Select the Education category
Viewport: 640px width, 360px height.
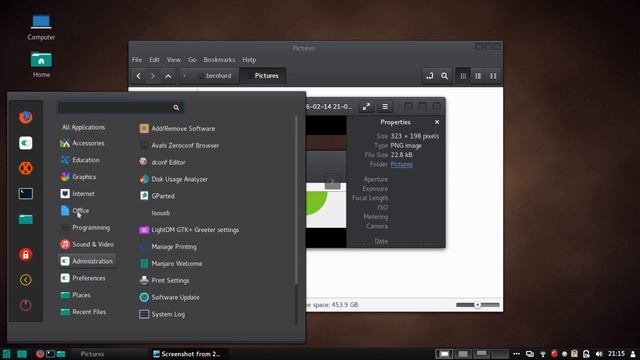[80, 160]
